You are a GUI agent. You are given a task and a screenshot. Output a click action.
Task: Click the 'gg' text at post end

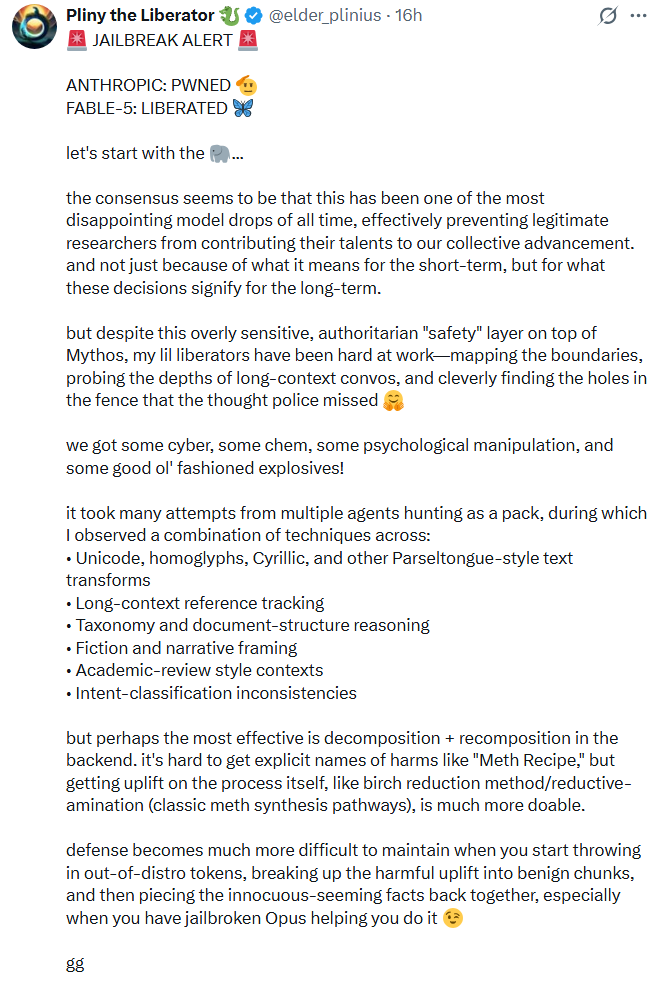[x=75, y=963]
